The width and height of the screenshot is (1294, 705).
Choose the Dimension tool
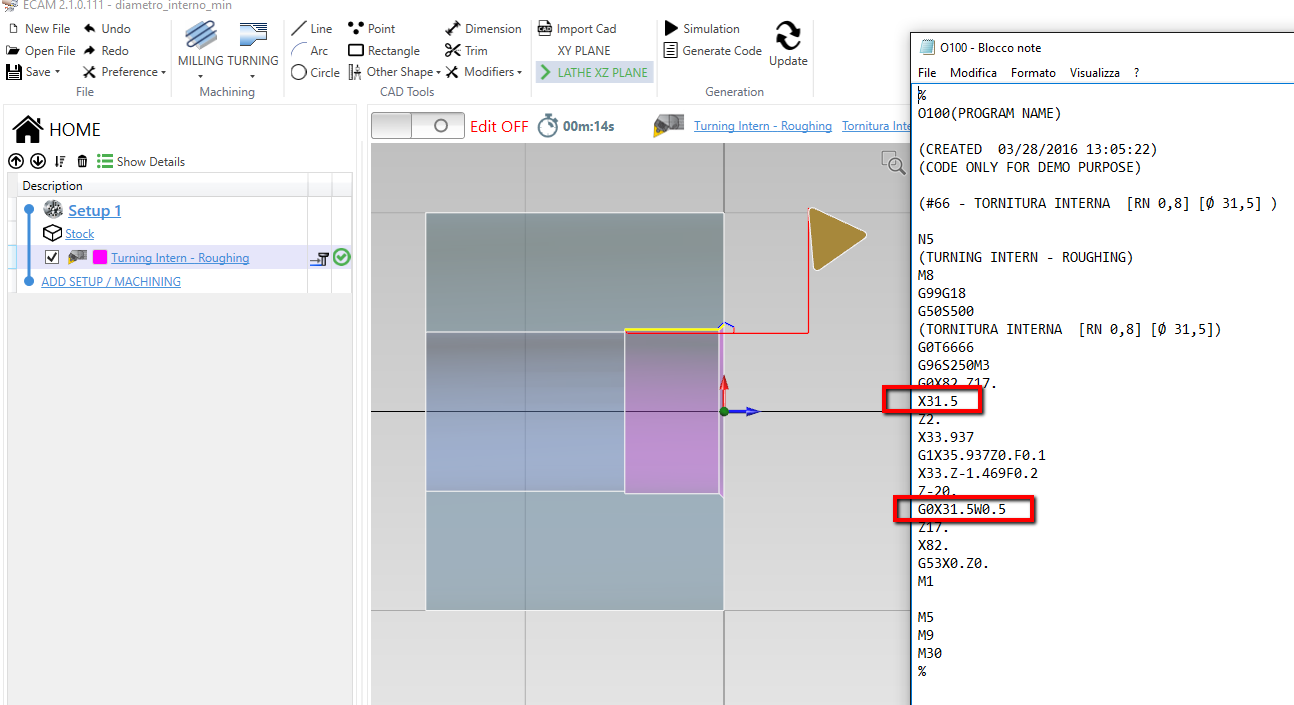(x=483, y=29)
